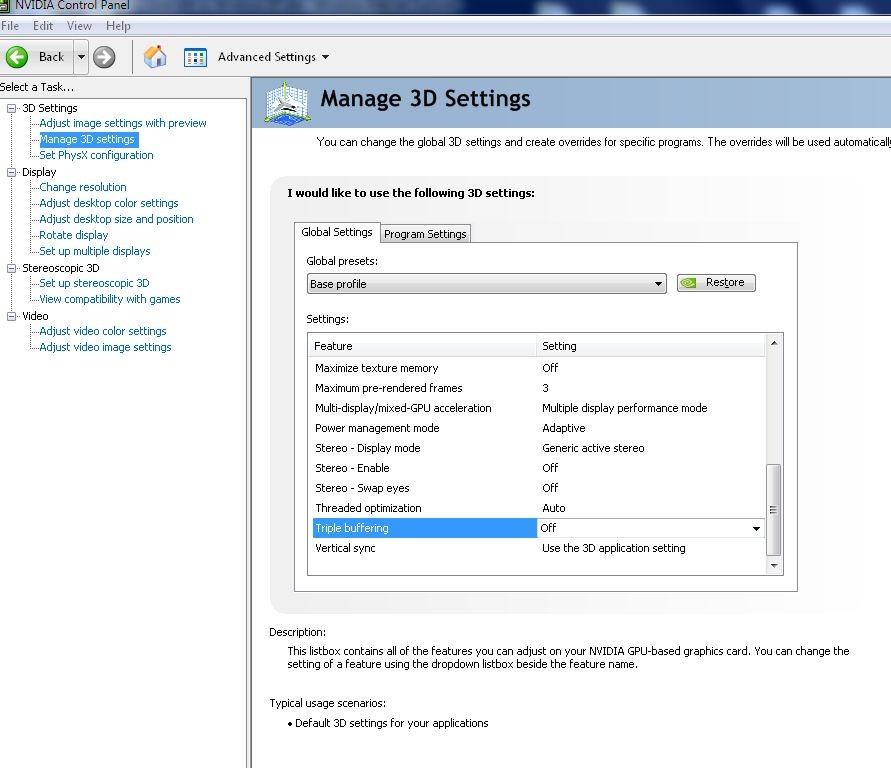This screenshot has height=768, width=891.
Task: Click the gray Forward arrow icon
Action: click(x=104, y=57)
